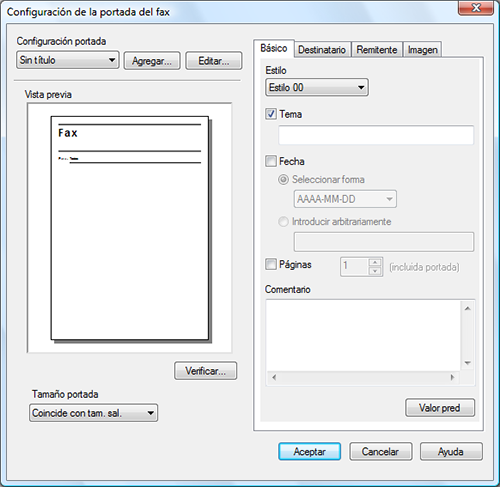Click the Ayuda button

point(451,452)
